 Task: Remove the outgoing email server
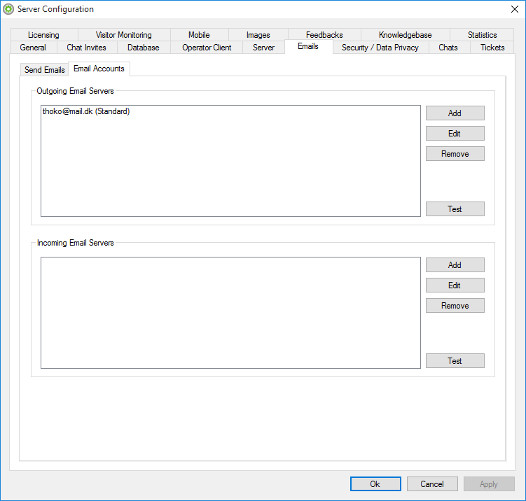coord(455,154)
